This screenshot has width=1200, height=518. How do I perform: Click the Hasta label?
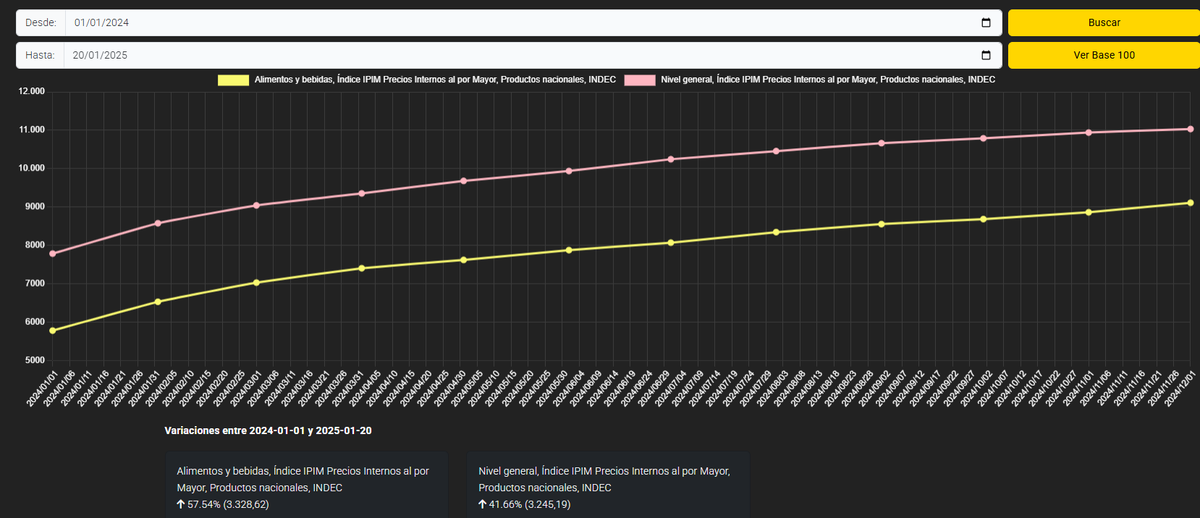tap(40, 55)
